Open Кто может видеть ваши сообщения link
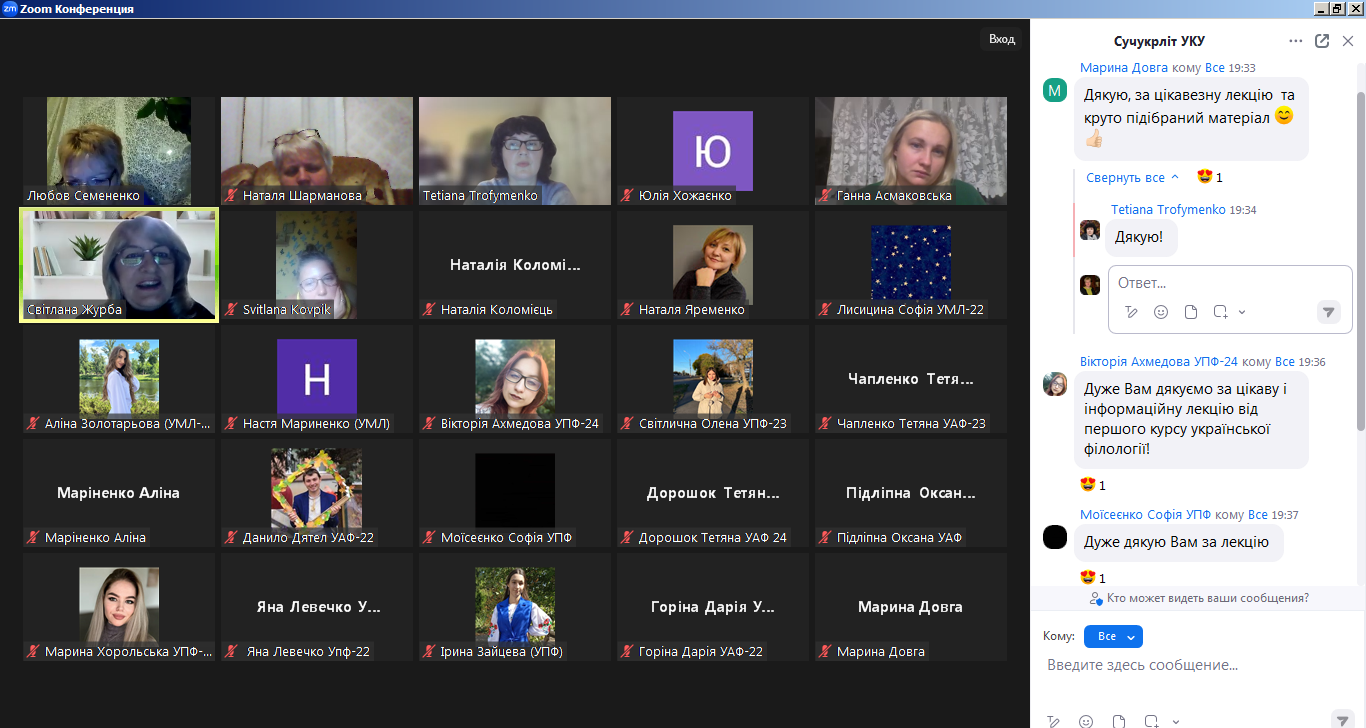Image resolution: width=1366 pixels, height=728 pixels. pyautogui.click(x=1199, y=598)
